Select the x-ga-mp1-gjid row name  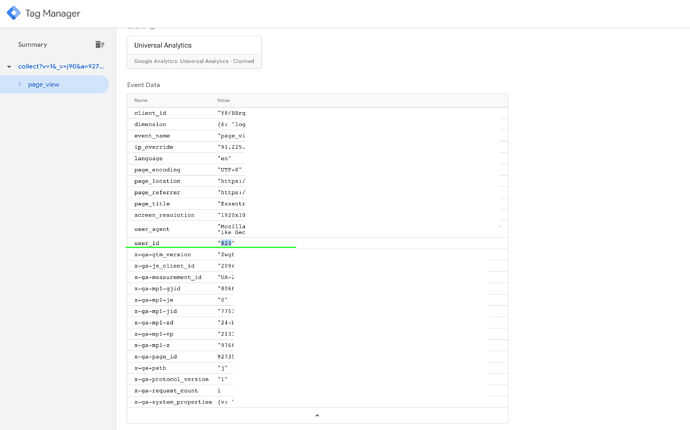pos(157,289)
